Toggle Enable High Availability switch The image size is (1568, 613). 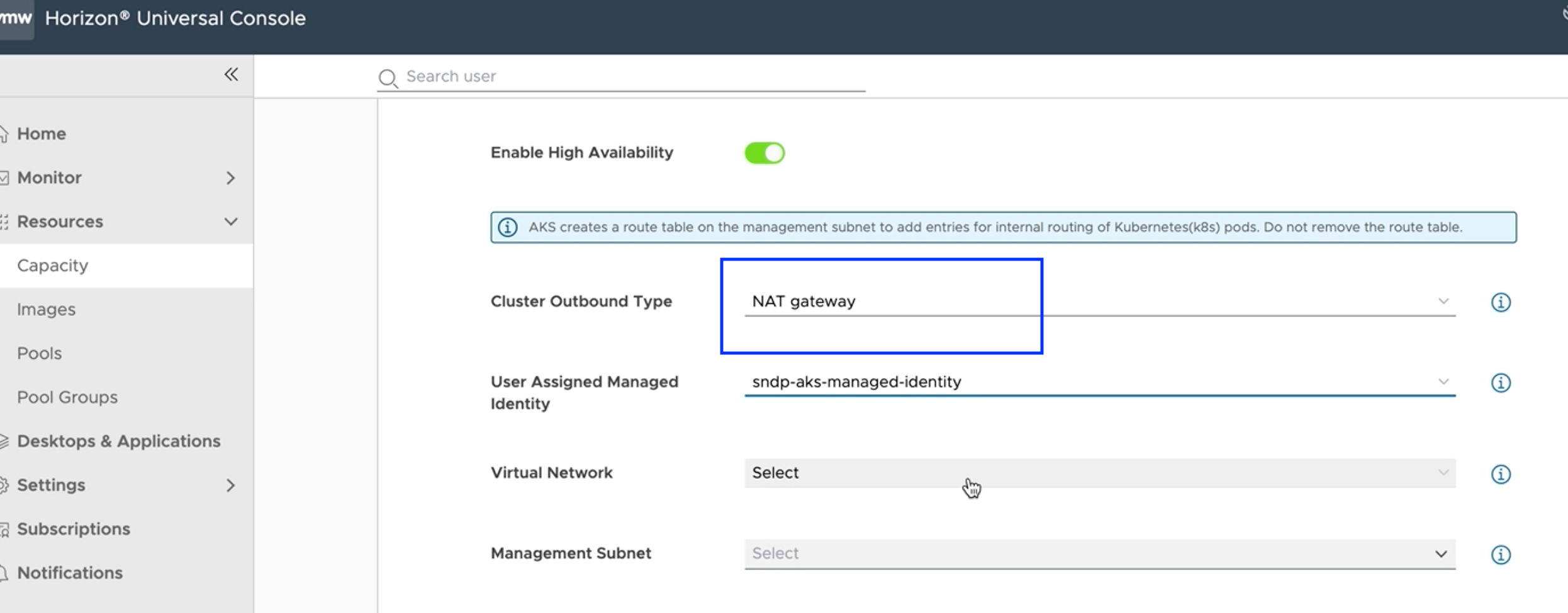point(764,153)
